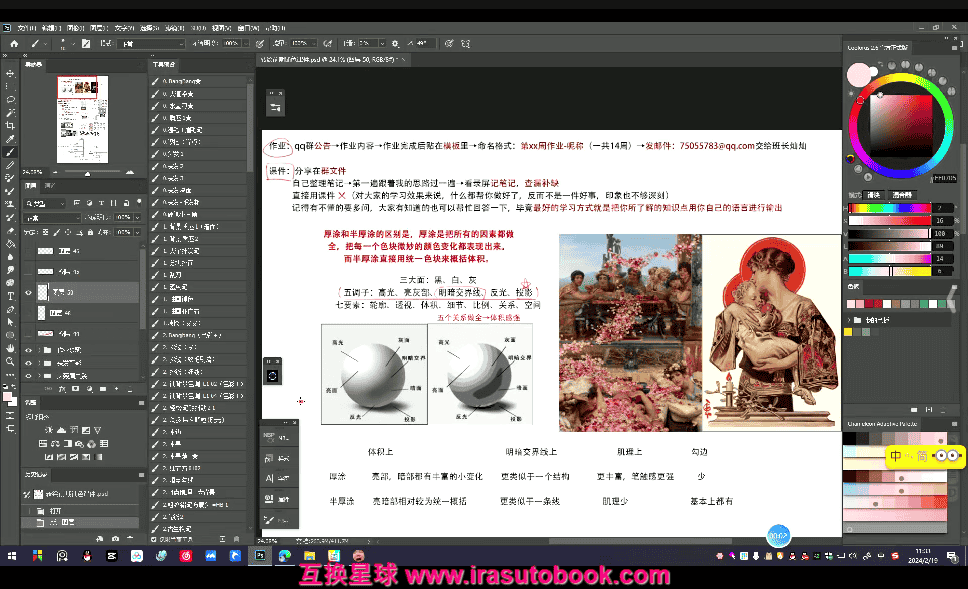Toggle pressure-for-opacity button in options bar
This screenshot has width=968, height=589.
tap(260, 43)
